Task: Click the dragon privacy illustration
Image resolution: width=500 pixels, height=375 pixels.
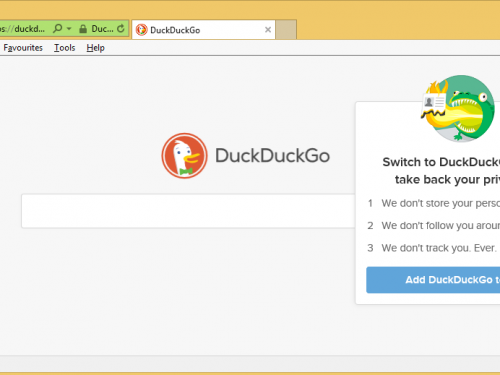Action: pos(458,108)
